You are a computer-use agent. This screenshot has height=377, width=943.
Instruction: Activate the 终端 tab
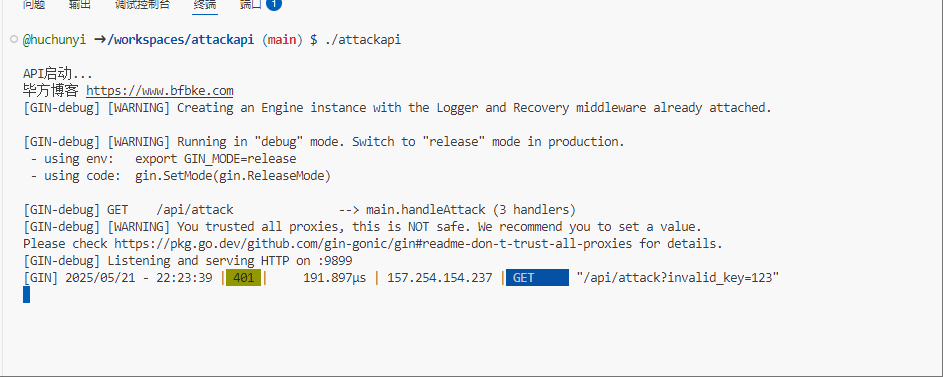(x=205, y=5)
